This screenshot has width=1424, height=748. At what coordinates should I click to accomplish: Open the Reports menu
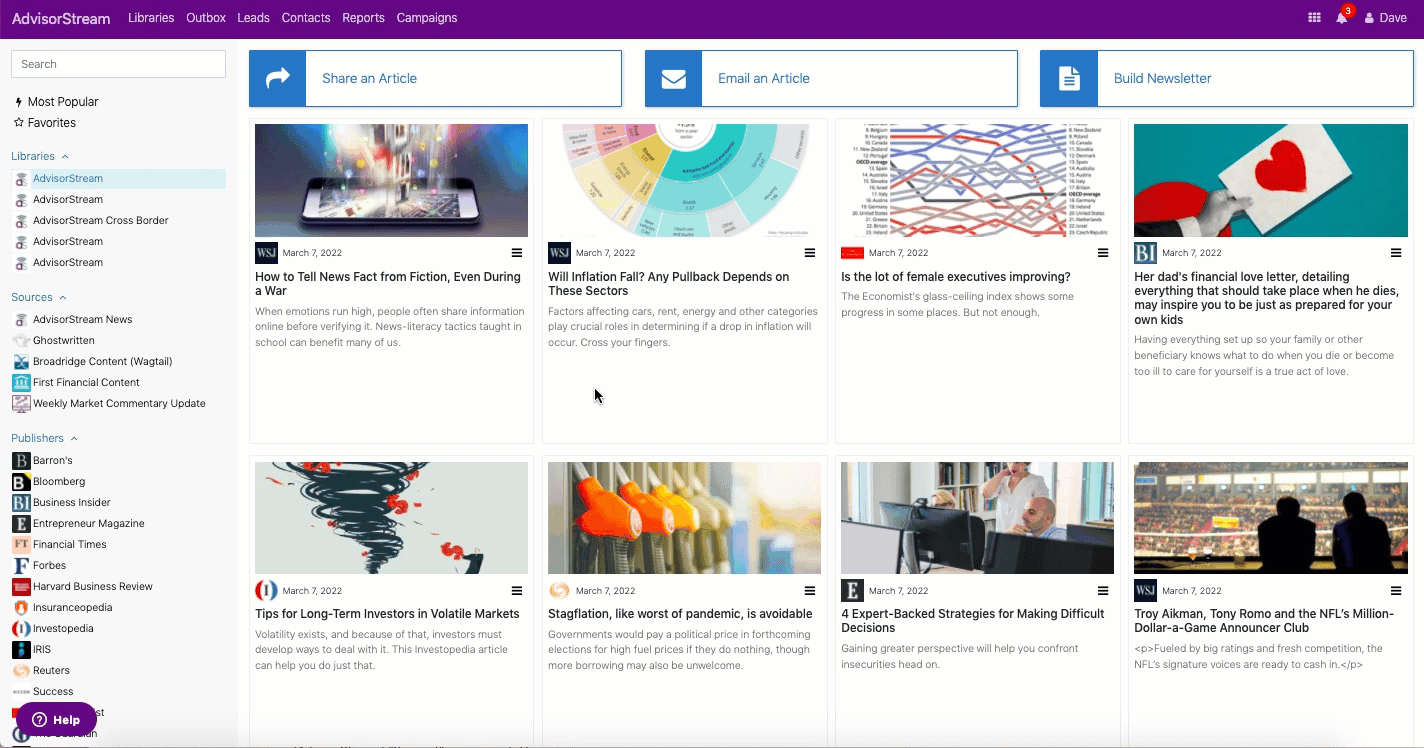pos(363,18)
